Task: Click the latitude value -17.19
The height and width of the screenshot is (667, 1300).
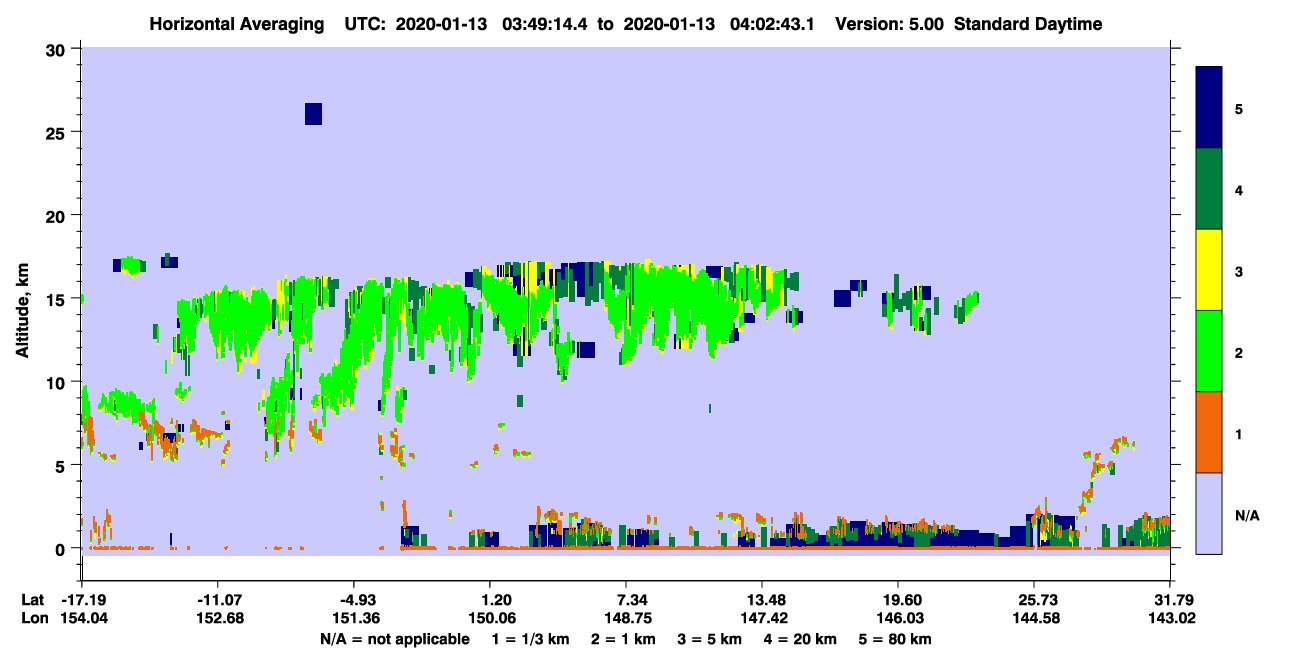Action: coord(82,599)
